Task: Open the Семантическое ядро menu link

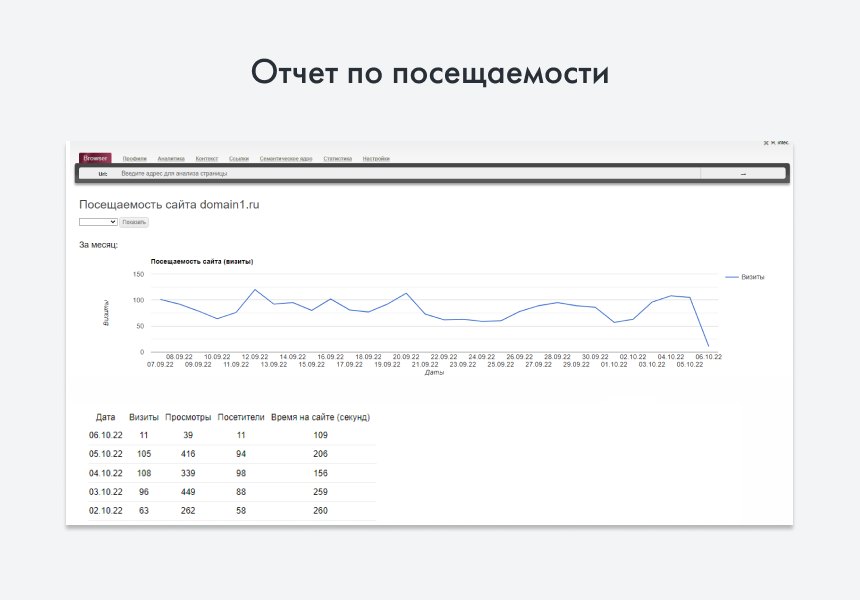Action: pos(286,159)
